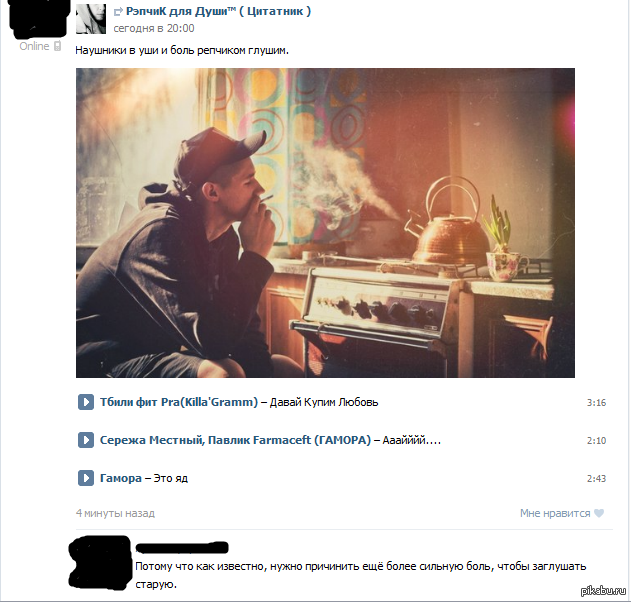Viewport: 631px width, 602px height.
Task: Click the poster's redacted profile avatar
Action: click(37, 18)
